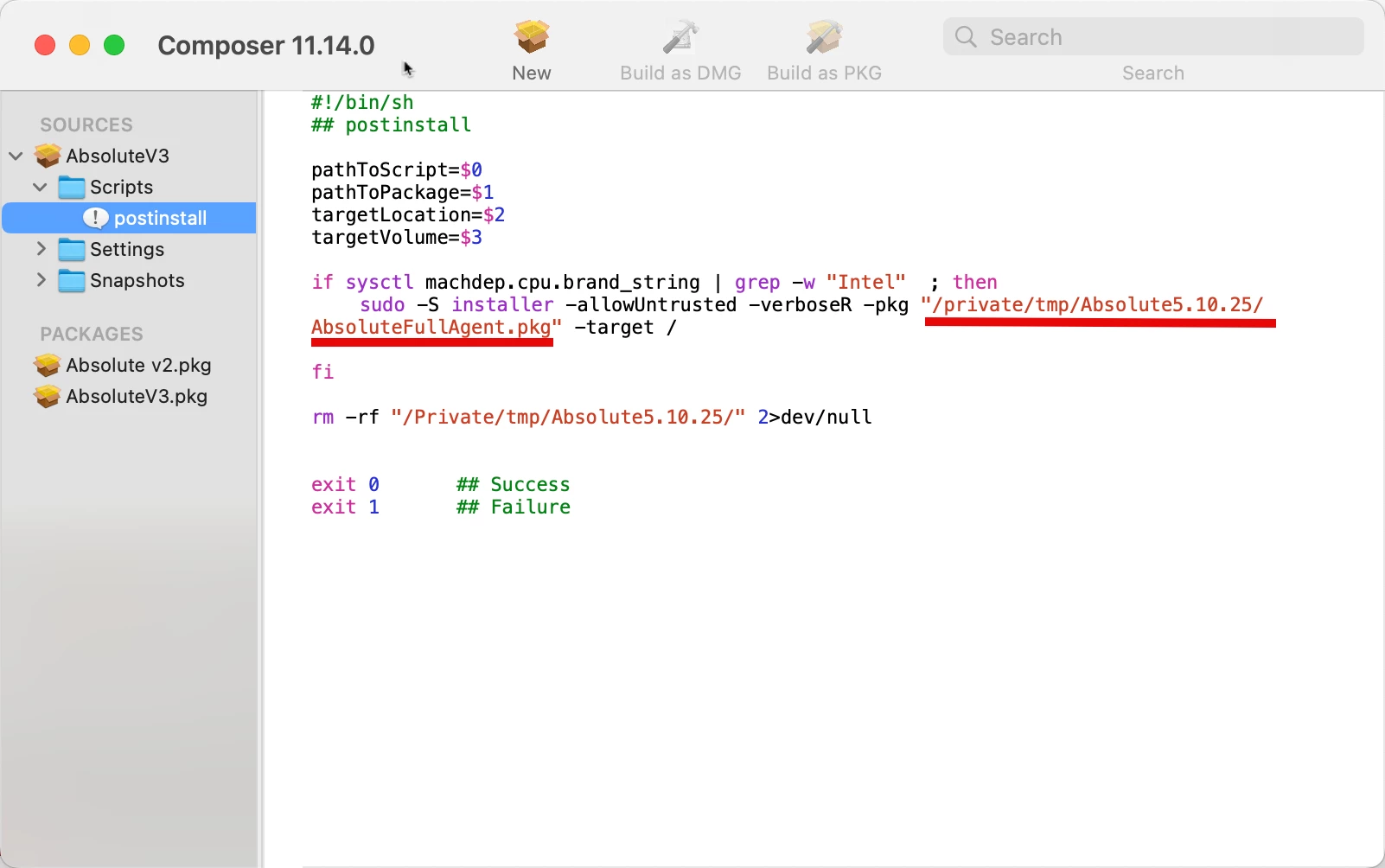Click the sysctl machdep.cpu.brand_string text
Screen dimensions: 1385x868
coord(523,282)
